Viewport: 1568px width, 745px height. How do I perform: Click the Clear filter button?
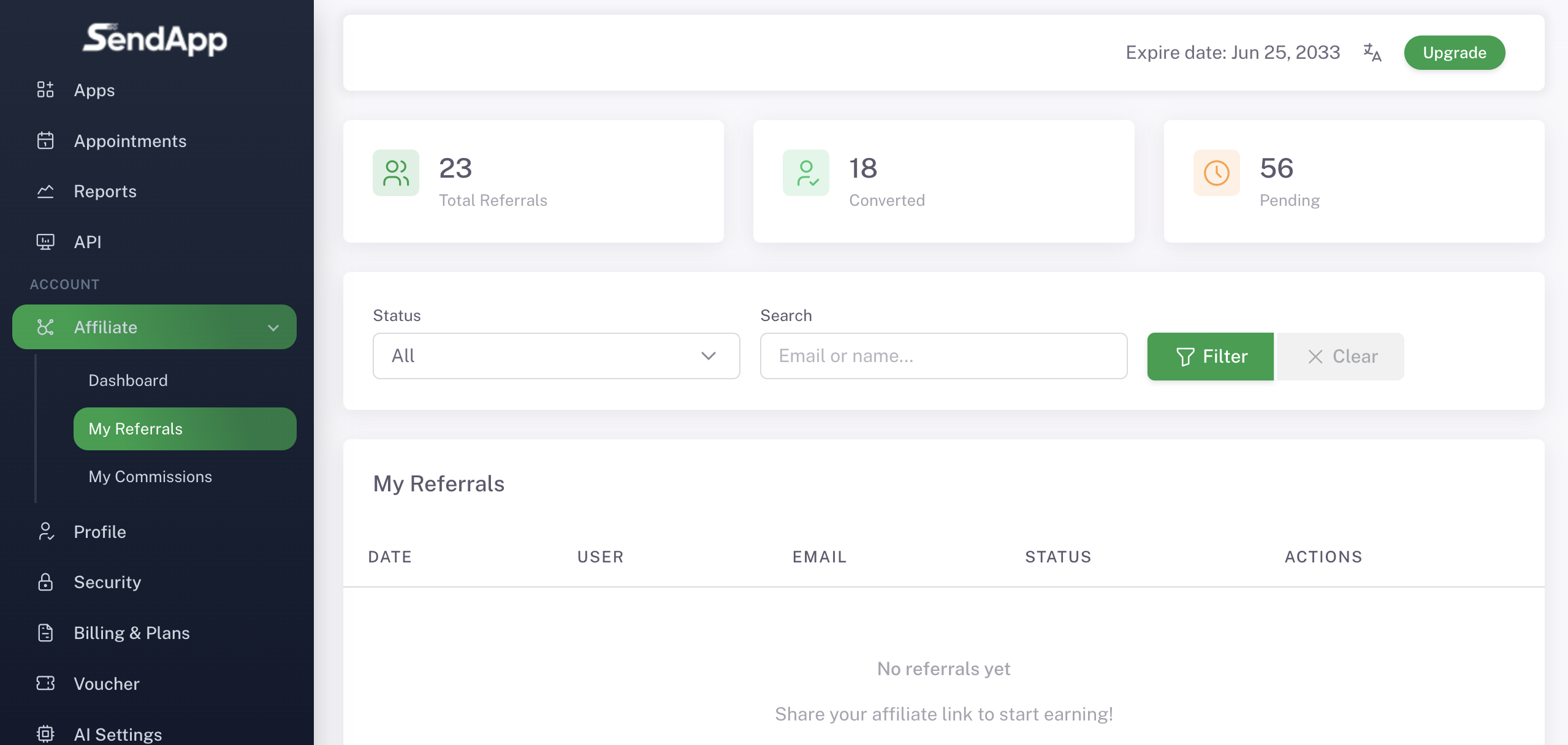pyautogui.click(x=1341, y=357)
